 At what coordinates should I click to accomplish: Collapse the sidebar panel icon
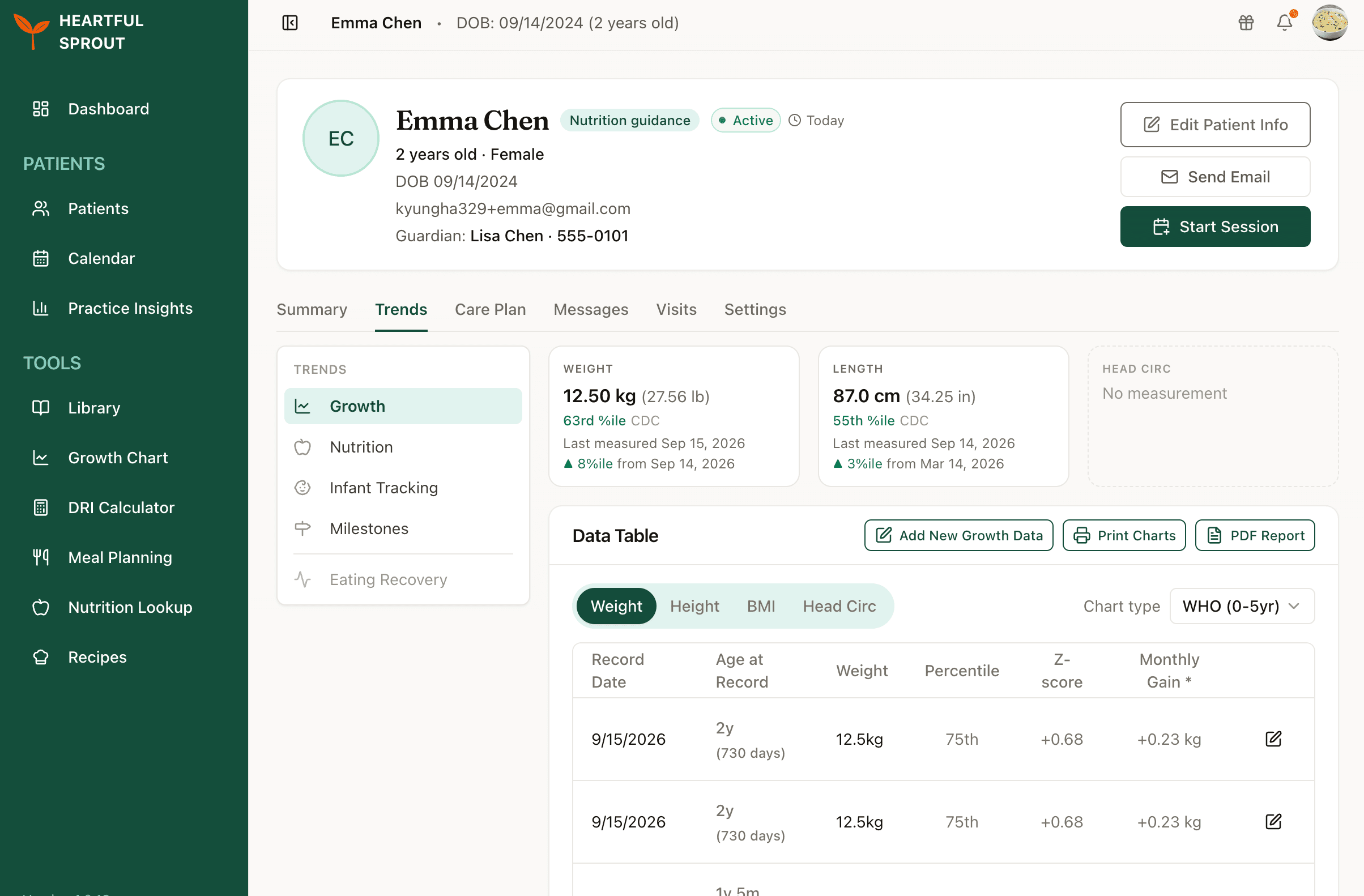[x=290, y=23]
